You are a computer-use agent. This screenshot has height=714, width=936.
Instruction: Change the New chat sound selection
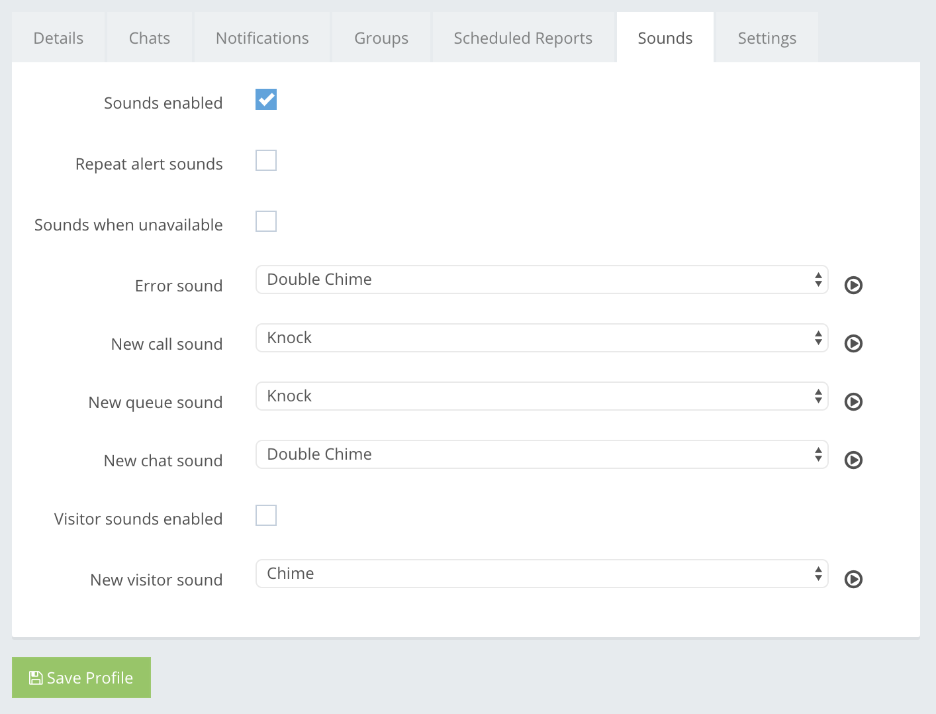click(541, 454)
